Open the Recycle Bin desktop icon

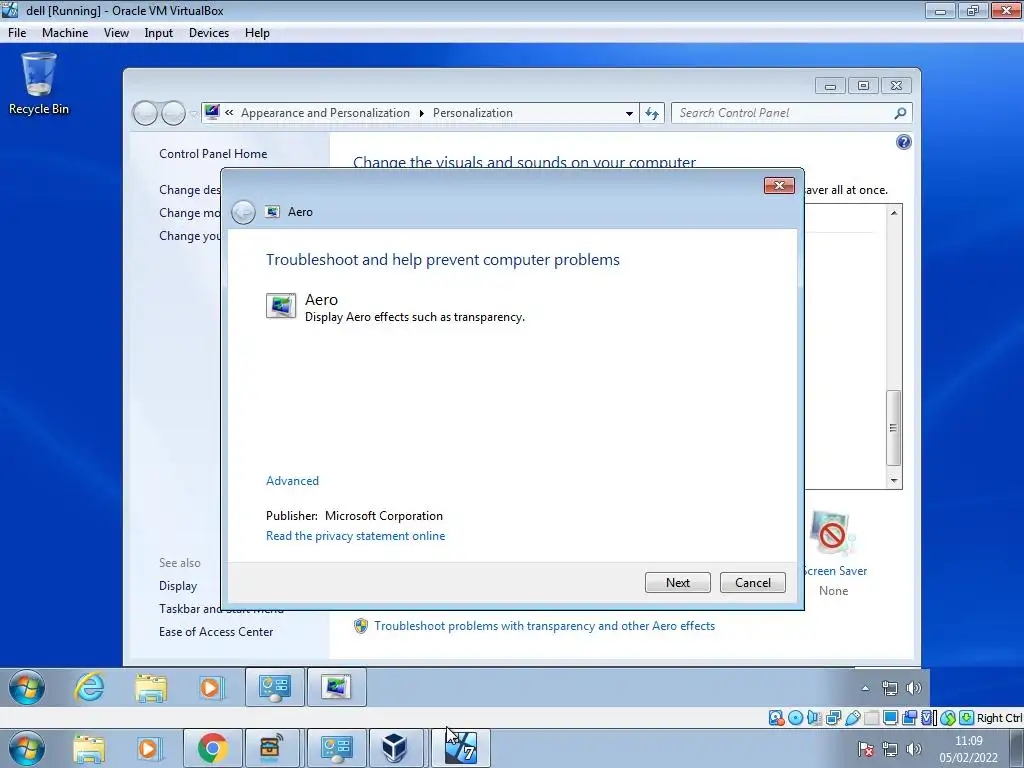pyautogui.click(x=39, y=84)
